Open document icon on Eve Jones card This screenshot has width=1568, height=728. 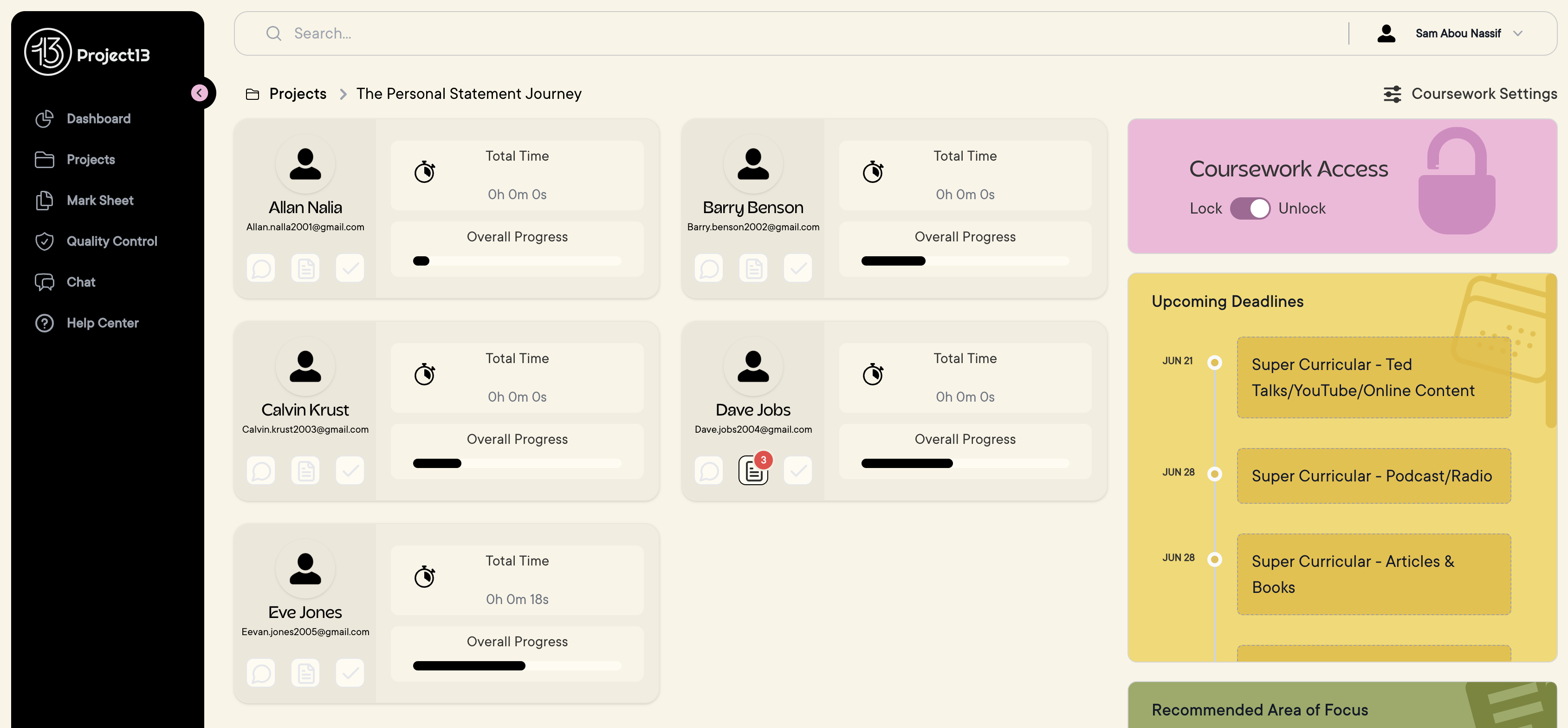tap(305, 673)
